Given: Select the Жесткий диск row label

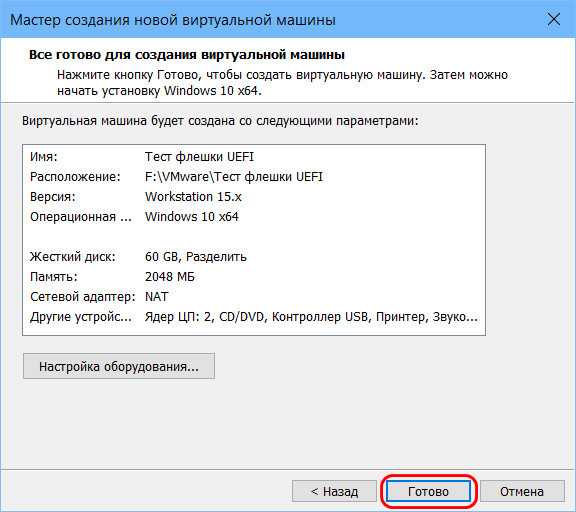Looking at the screenshot, I should tap(72, 256).
